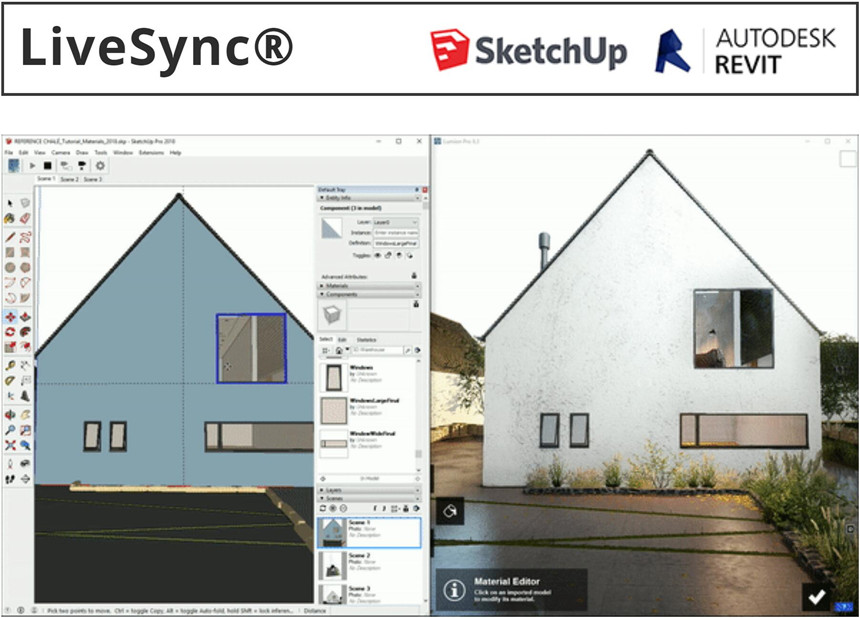Image resolution: width=860 pixels, height=618 pixels.
Task: Open the Layer dropdown in Entity Info
Action: click(x=395, y=222)
